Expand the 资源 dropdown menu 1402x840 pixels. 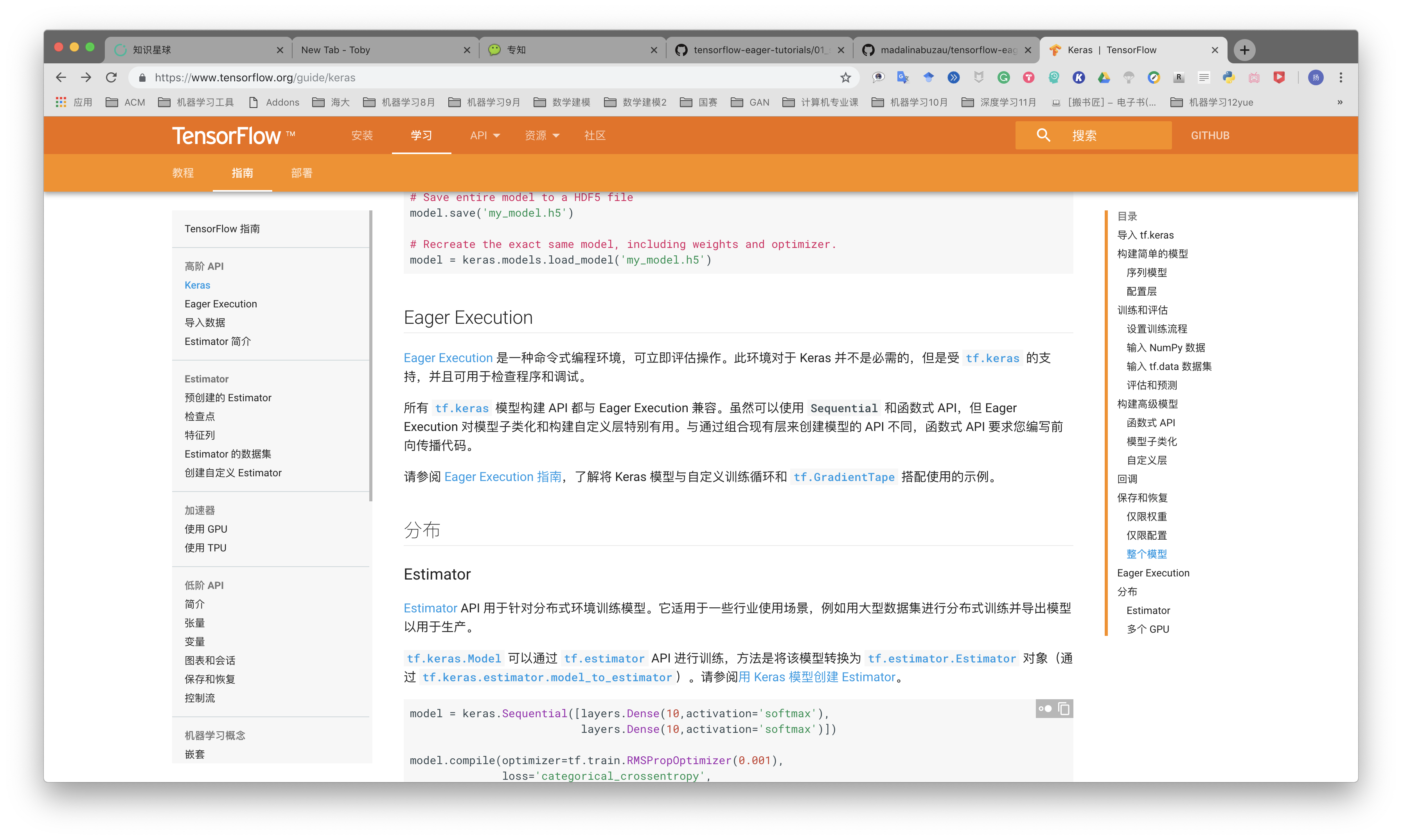point(542,135)
